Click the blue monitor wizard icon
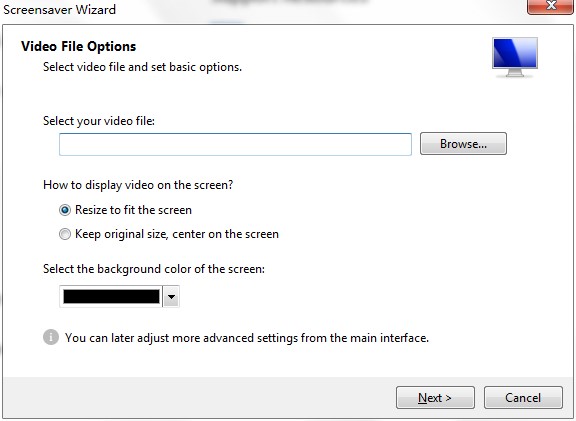Image resolution: width=576 pixels, height=421 pixels. 515,57
